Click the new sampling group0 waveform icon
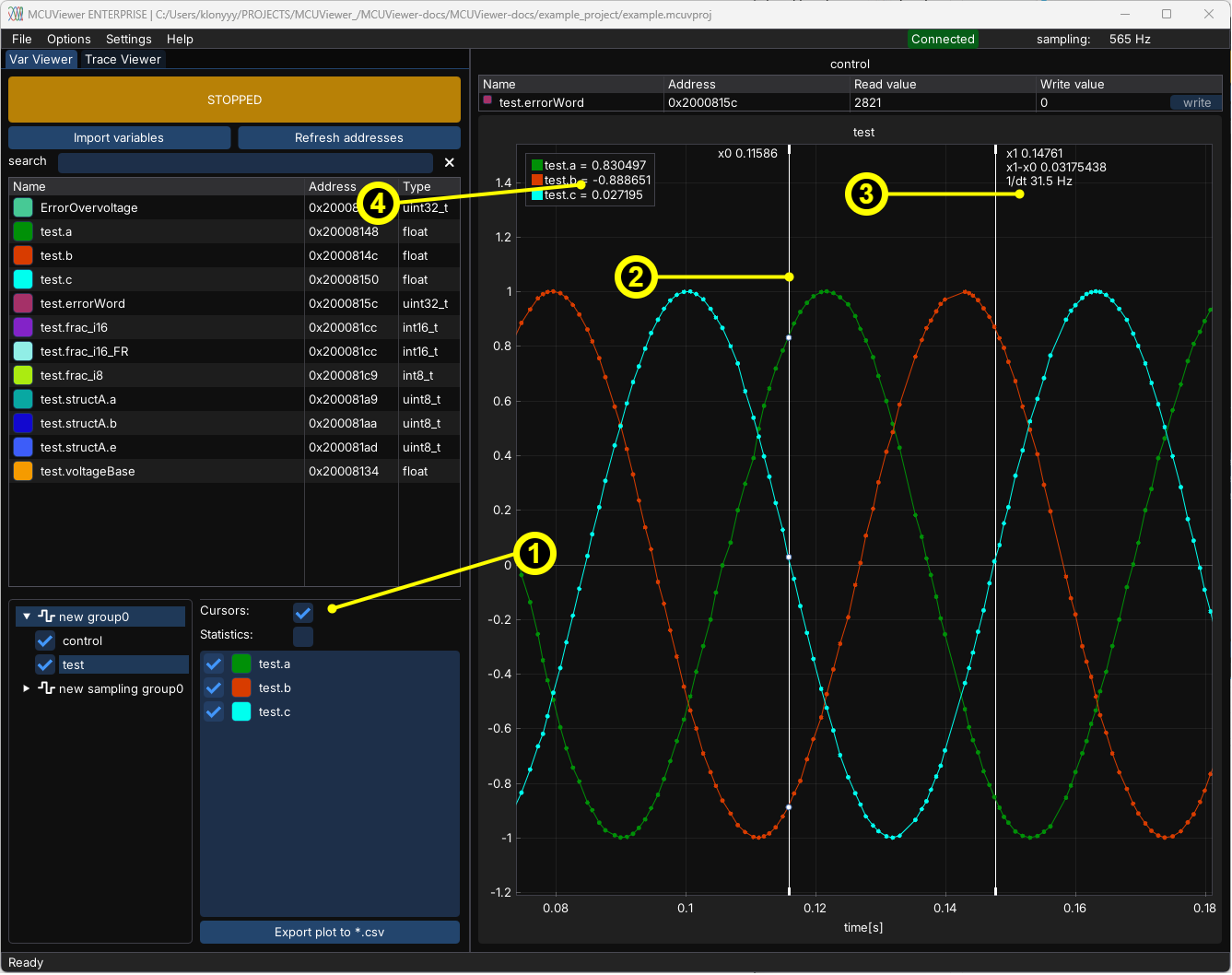 [46, 688]
